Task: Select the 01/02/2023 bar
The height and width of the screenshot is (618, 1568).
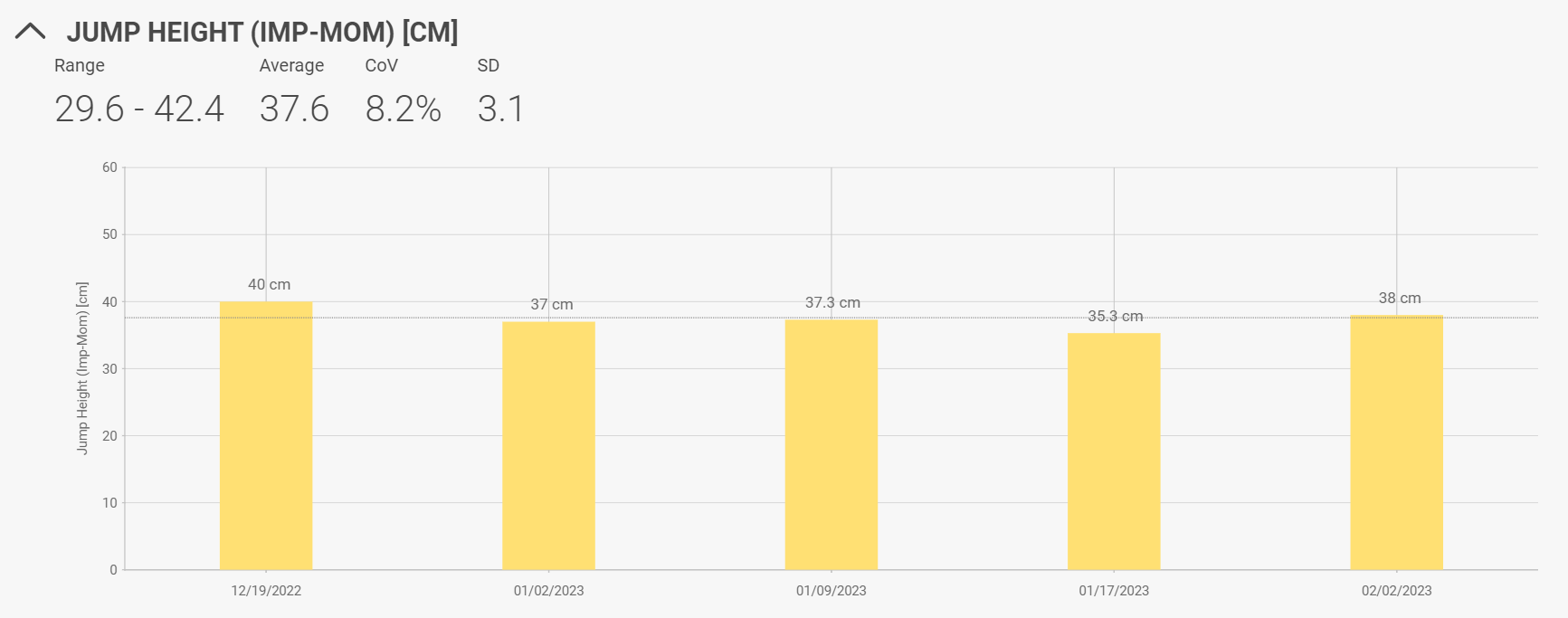Action: coord(548,445)
